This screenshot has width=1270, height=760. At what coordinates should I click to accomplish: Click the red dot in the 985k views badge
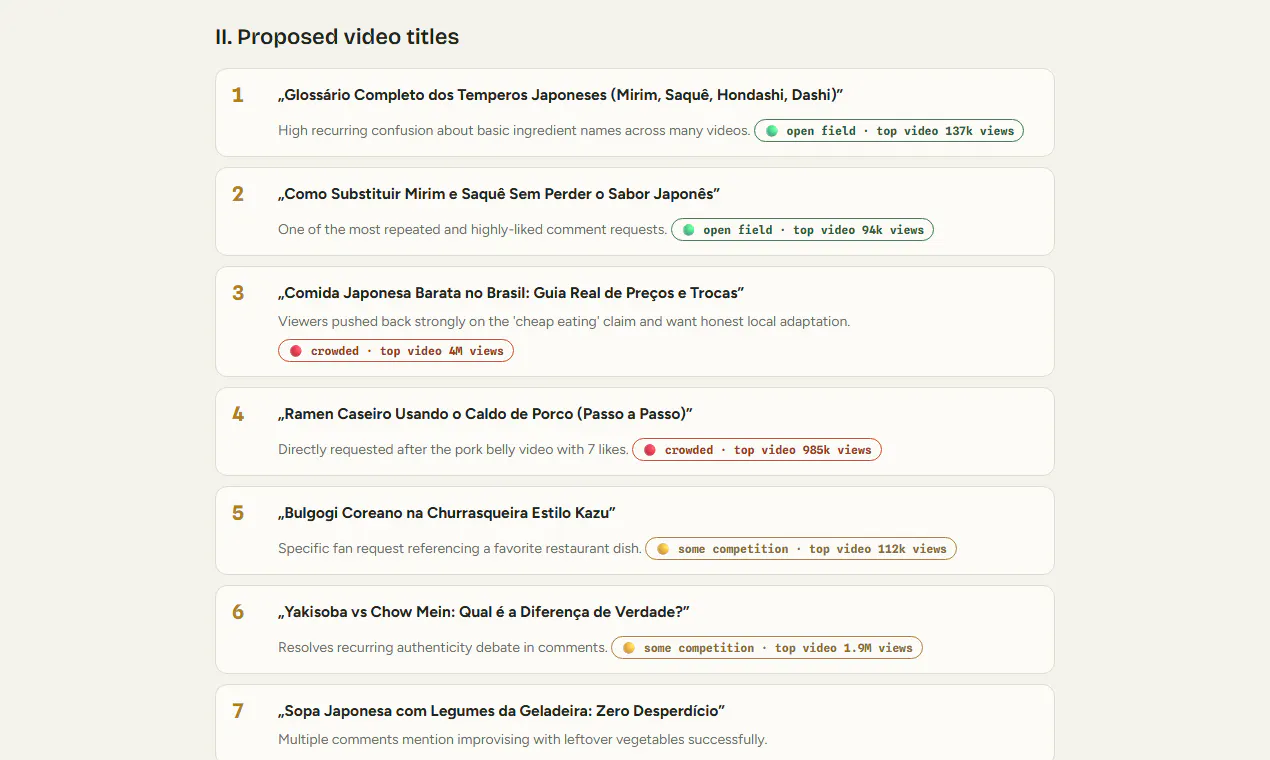[x=650, y=450]
